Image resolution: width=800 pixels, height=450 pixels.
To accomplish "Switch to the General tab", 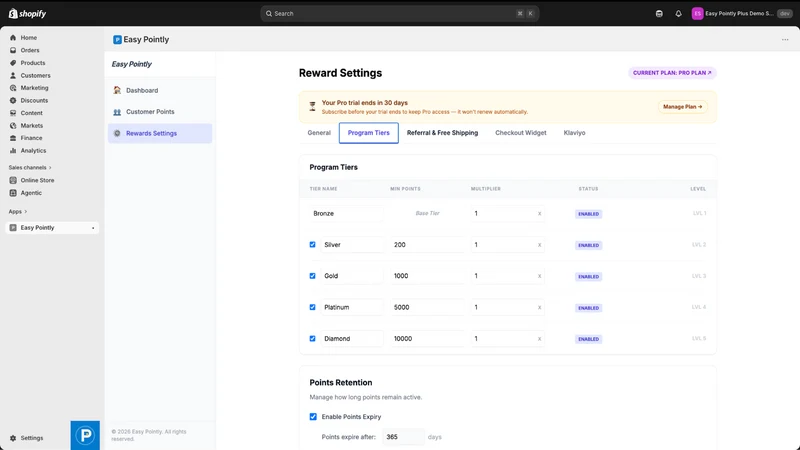I will point(319,133).
